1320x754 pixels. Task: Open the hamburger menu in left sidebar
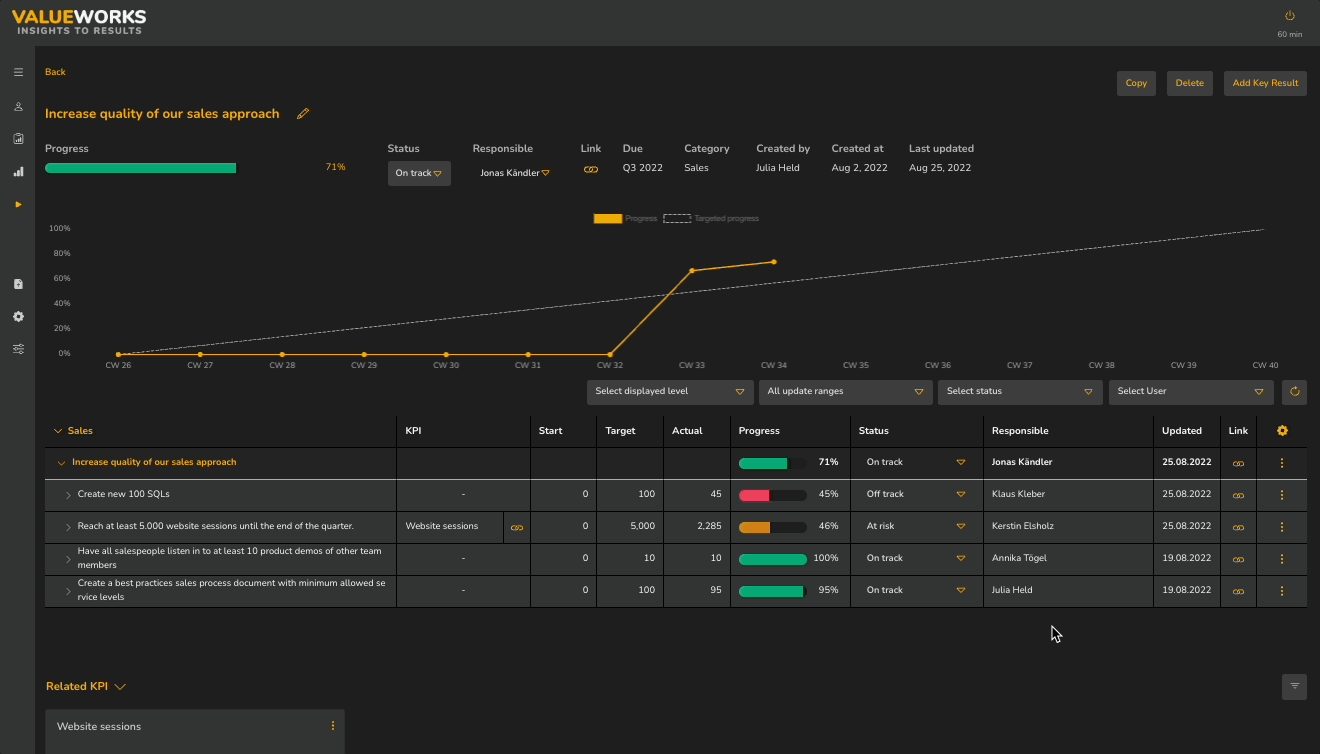(x=18, y=73)
